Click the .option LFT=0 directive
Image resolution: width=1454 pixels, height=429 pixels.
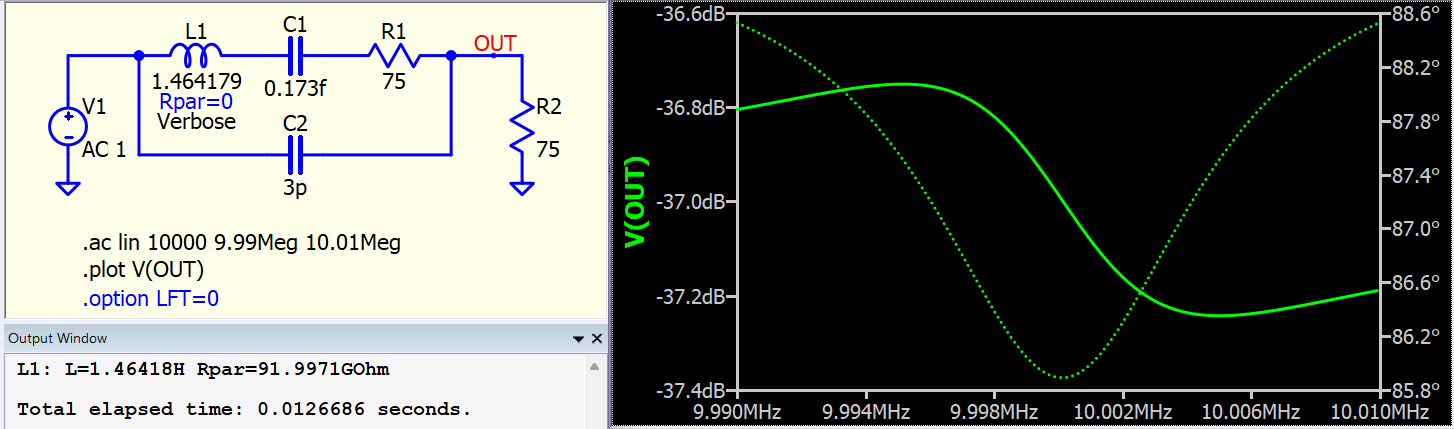[x=151, y=298]
